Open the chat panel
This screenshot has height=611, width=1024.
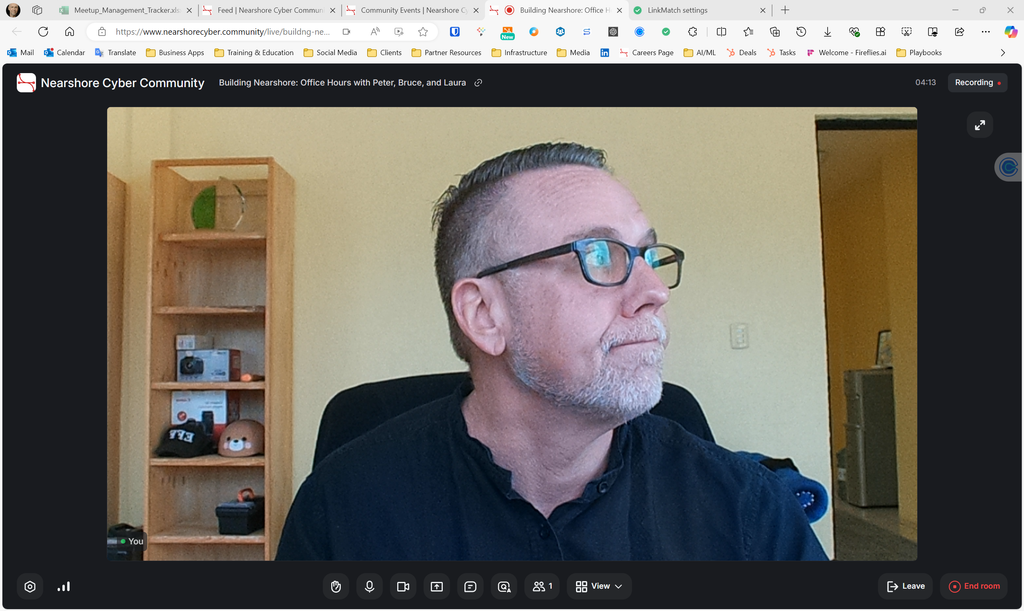[x=470, y=587]
